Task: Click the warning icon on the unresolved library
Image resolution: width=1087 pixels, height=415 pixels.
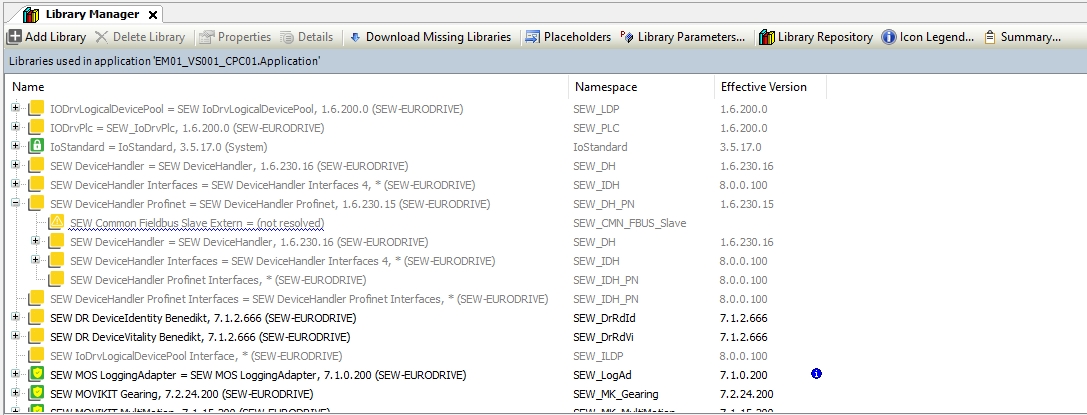Action: (56, 222)
